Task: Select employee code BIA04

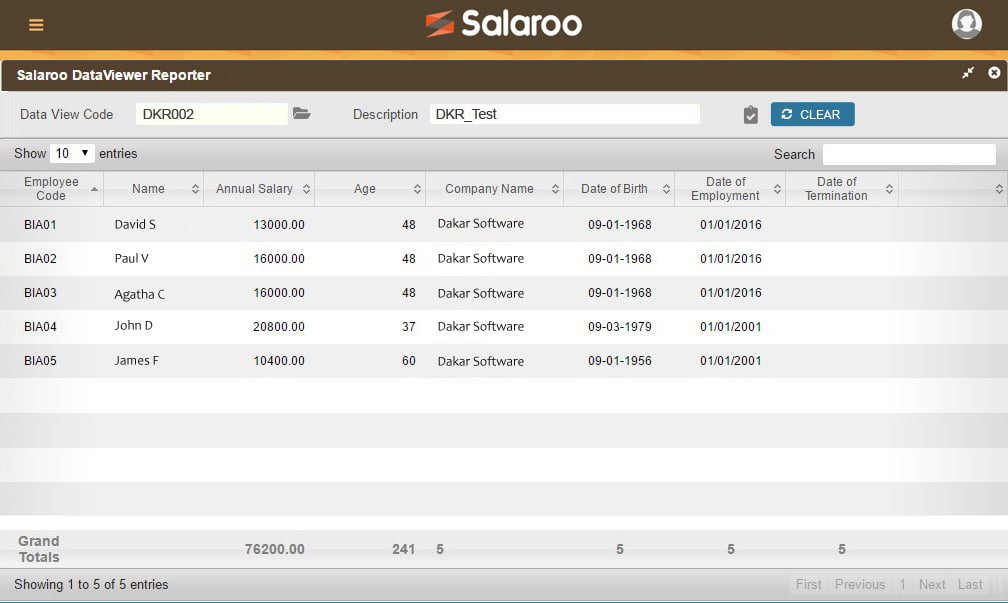Action: (40, 327)
